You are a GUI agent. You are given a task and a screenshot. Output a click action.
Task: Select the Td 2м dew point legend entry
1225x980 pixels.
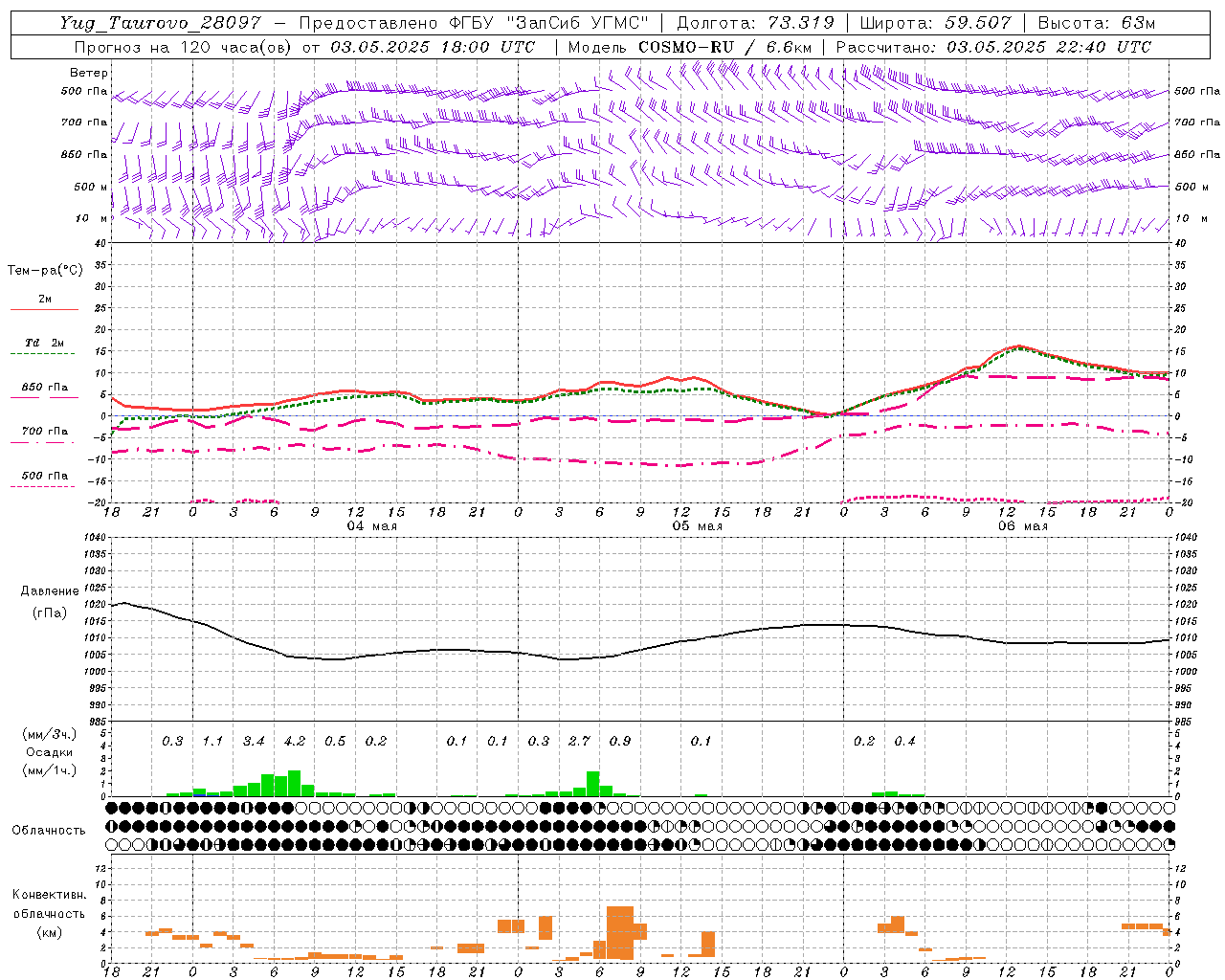(x=45, y=343)
